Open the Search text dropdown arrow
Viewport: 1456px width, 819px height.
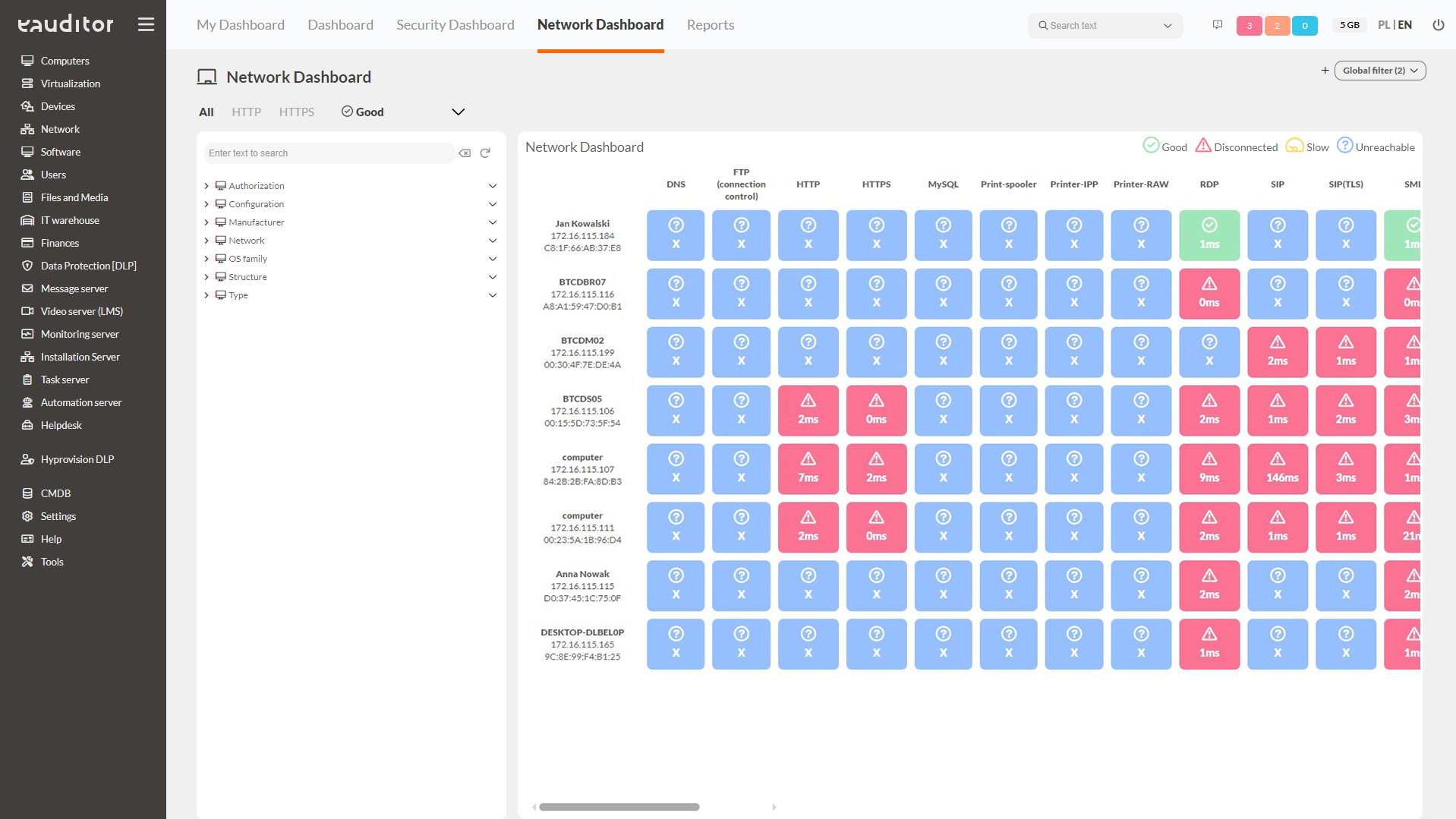point(1167,26)
